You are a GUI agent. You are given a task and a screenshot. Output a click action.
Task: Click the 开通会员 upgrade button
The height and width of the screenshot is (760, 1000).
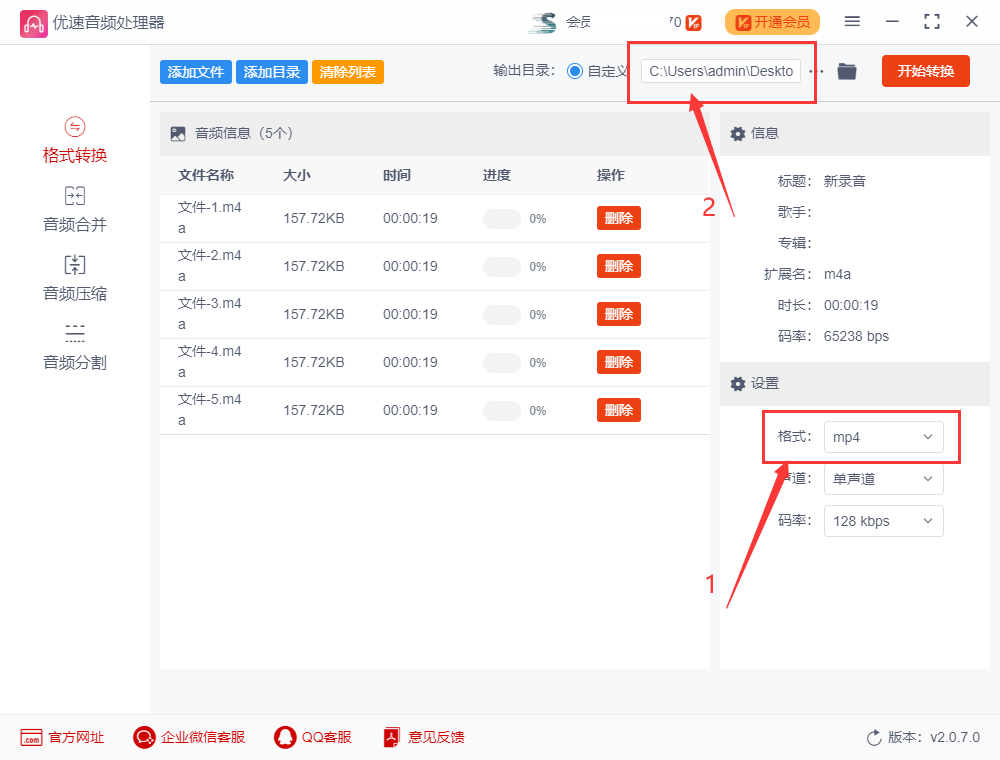tap(772, 20)
